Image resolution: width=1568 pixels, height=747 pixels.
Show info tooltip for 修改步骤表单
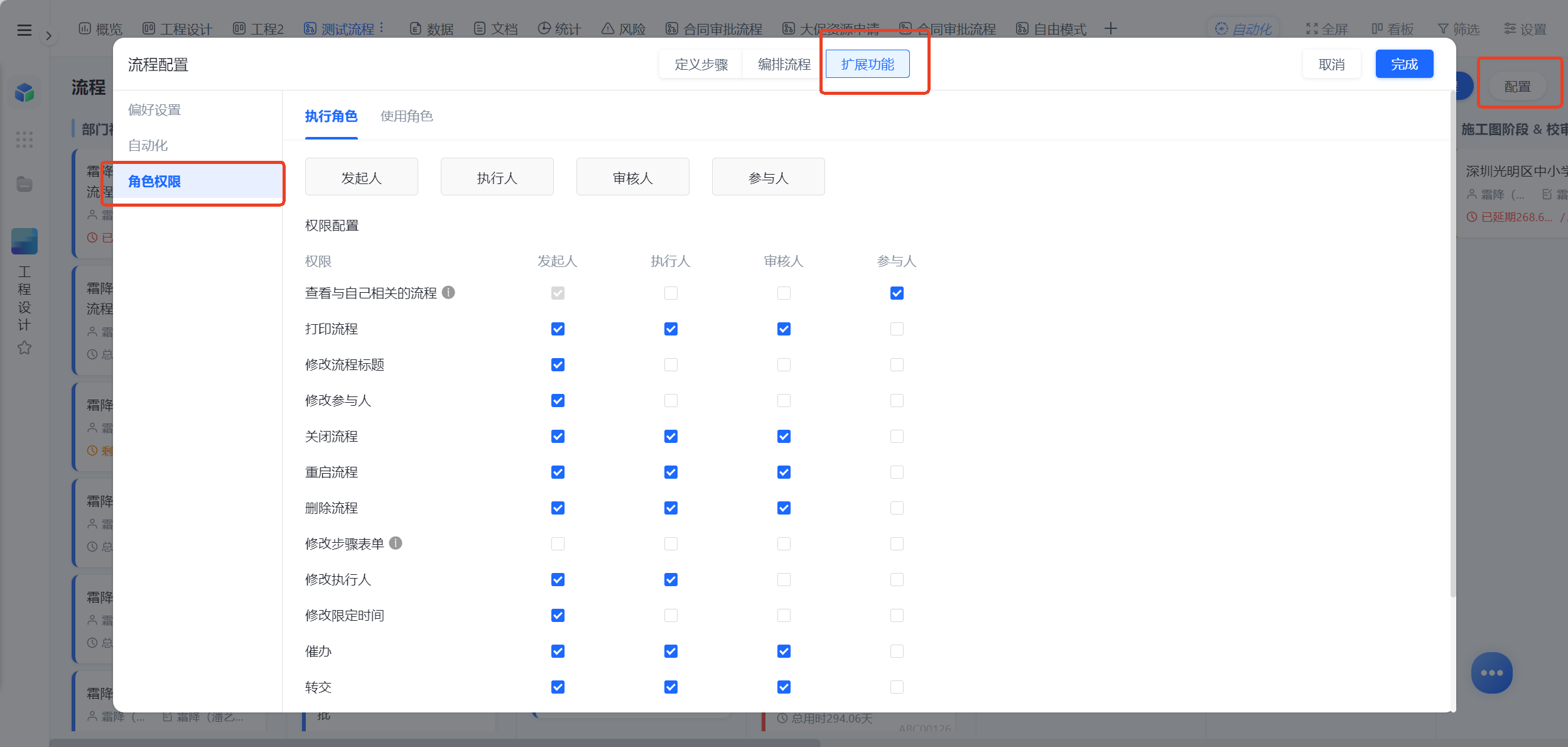(395, 543)
